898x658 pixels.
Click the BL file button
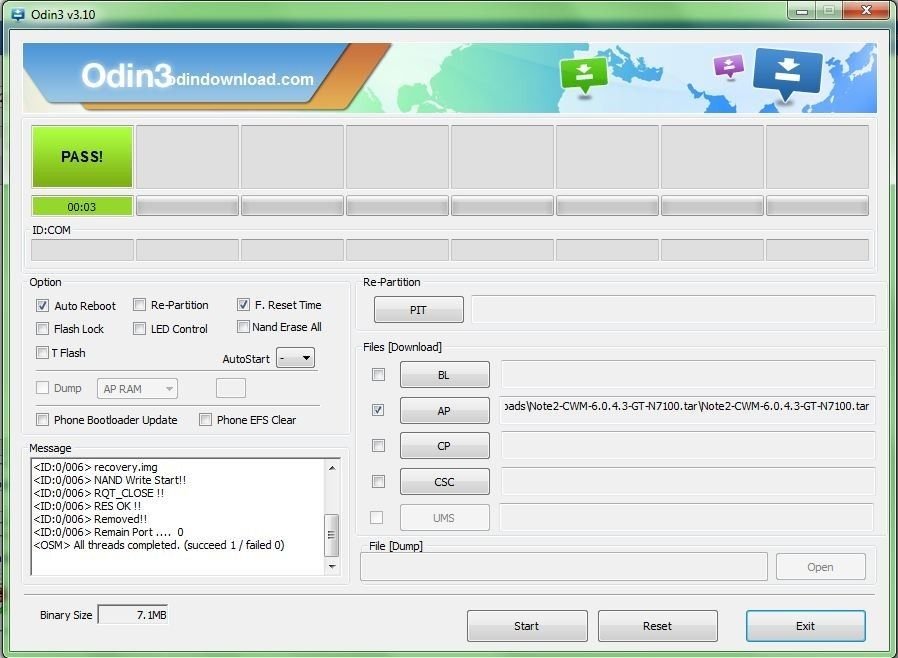444,375
